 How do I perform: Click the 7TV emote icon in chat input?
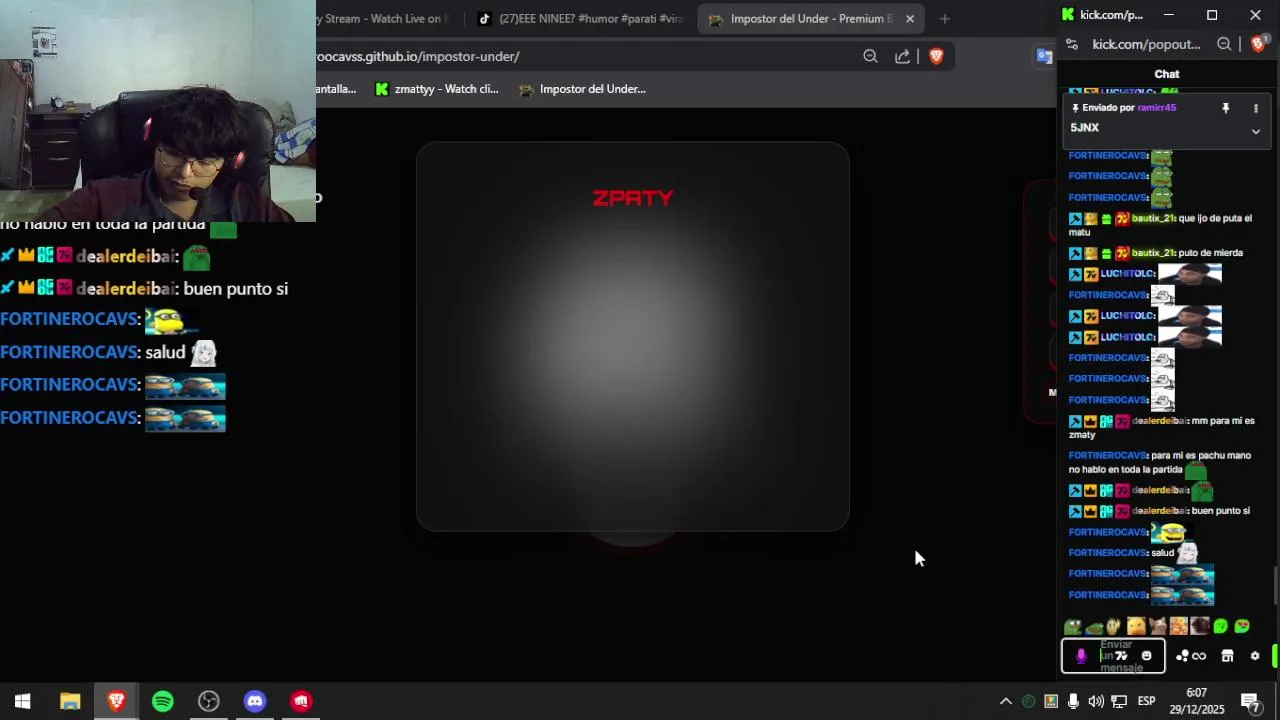click(1121, 656)
